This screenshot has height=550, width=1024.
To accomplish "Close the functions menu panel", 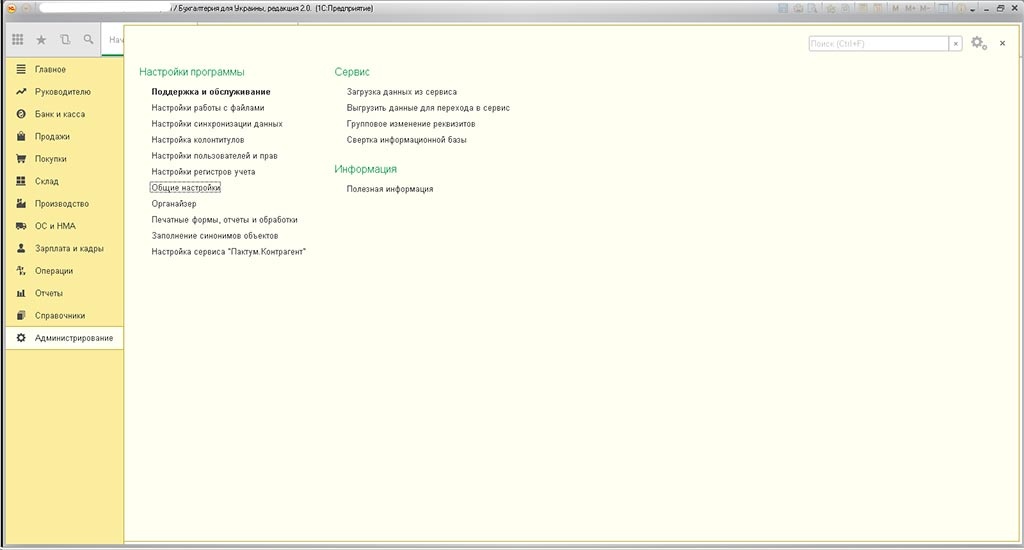I will 1002,43.
